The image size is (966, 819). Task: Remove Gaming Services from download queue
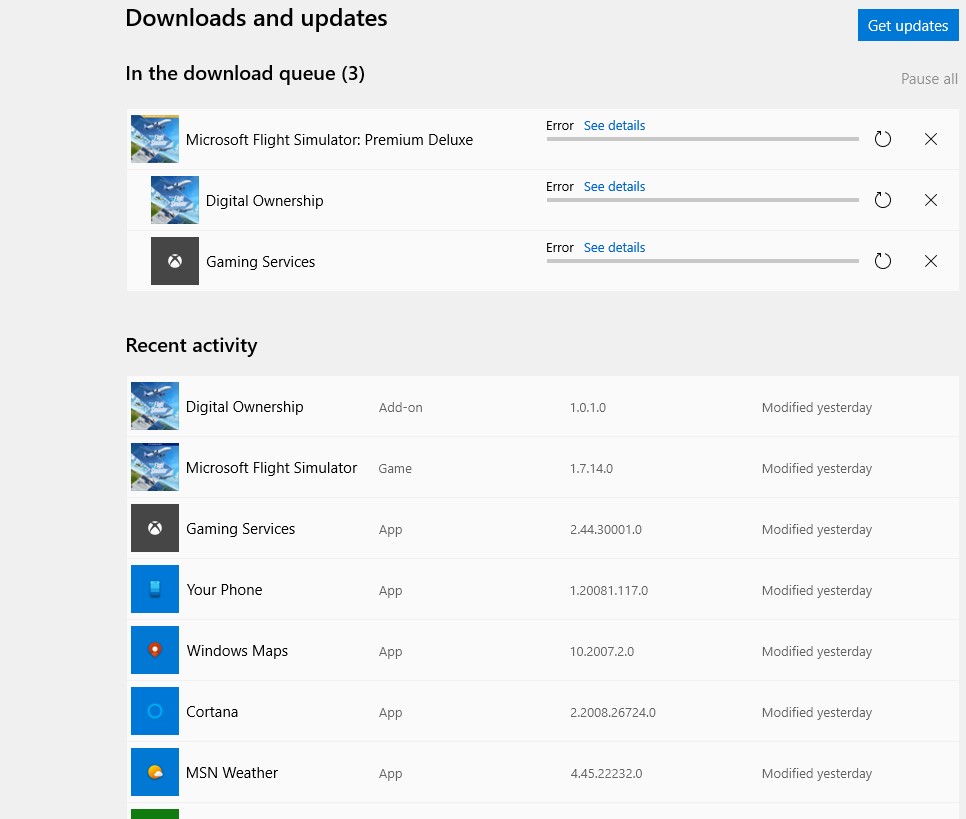coord(930,261)
